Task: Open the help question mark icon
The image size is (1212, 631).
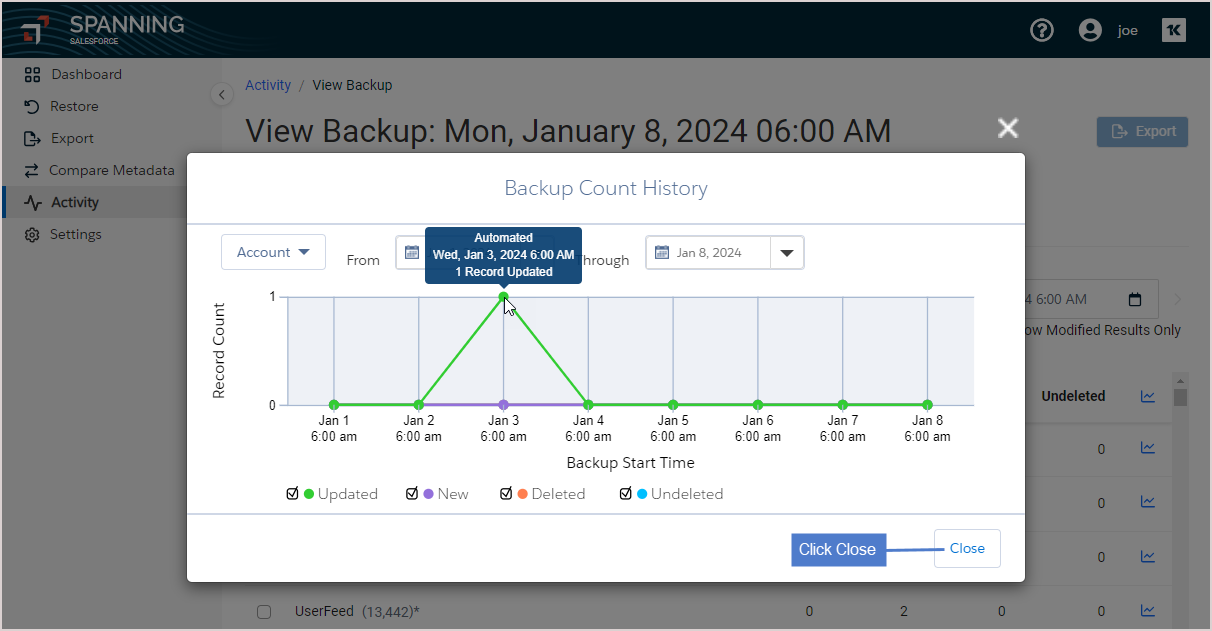Action: pyautogui.click(x=1042, y=30)
